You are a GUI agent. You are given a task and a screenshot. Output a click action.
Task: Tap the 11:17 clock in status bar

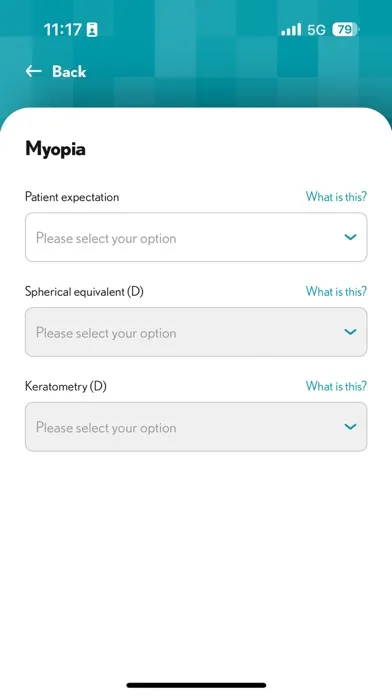(63, 30)
